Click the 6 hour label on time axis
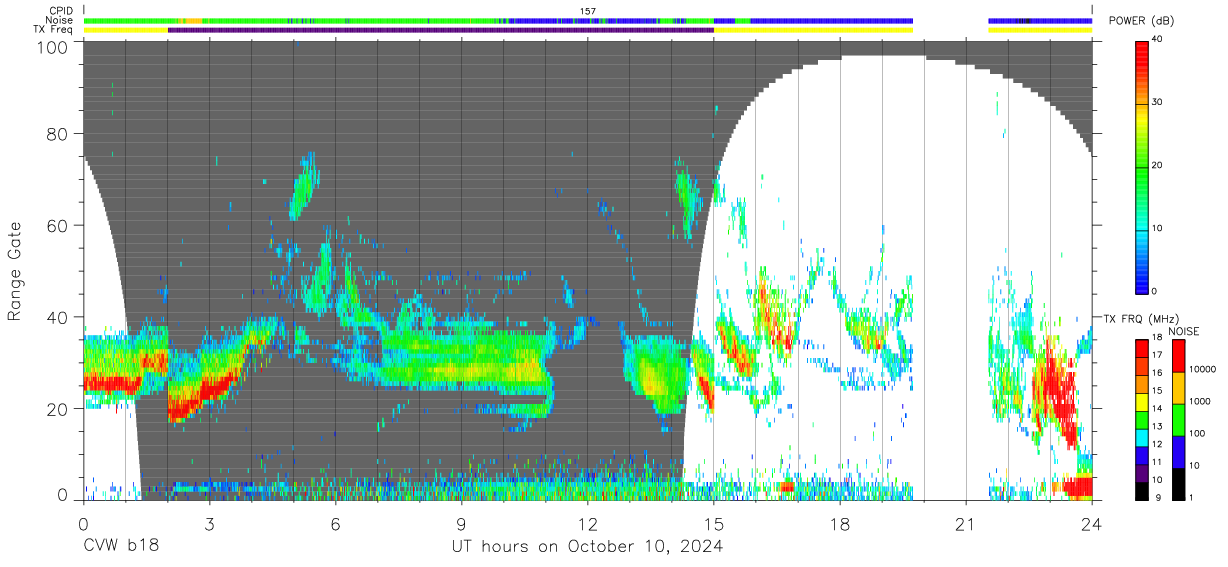This screenshot has width=1228, height=567. point(335,523)
